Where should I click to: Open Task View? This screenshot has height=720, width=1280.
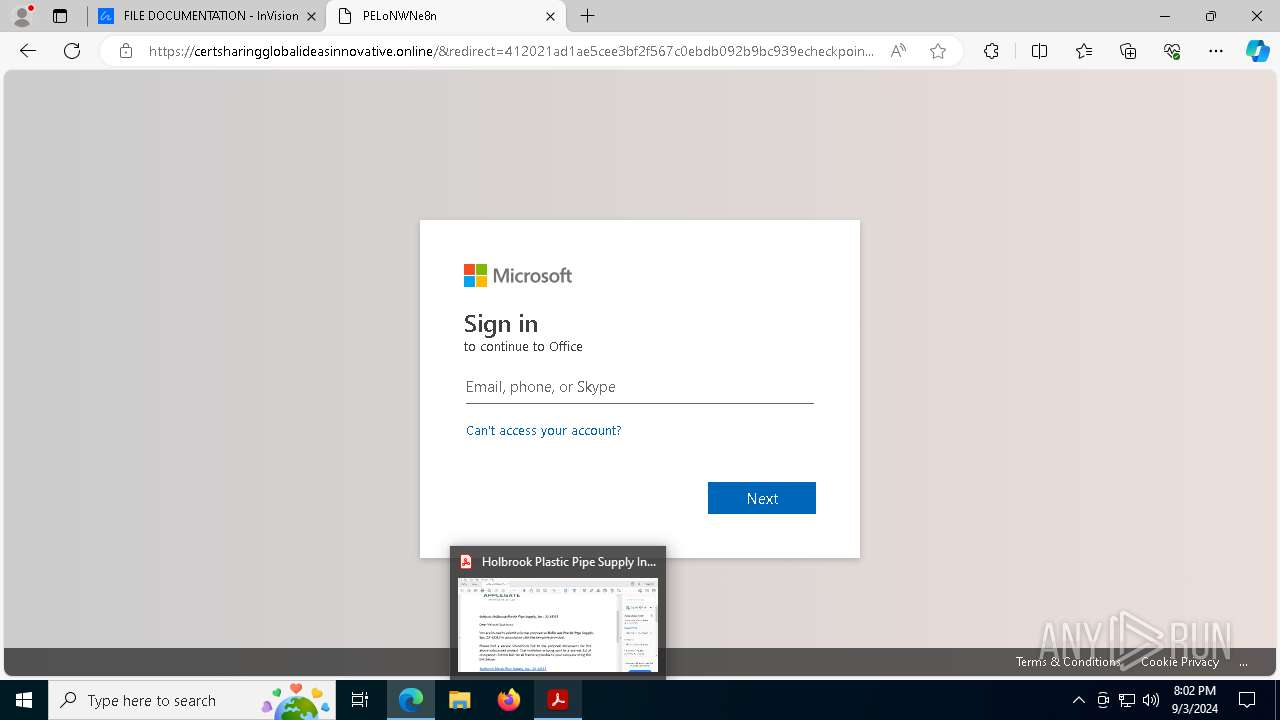click(360, 700)
